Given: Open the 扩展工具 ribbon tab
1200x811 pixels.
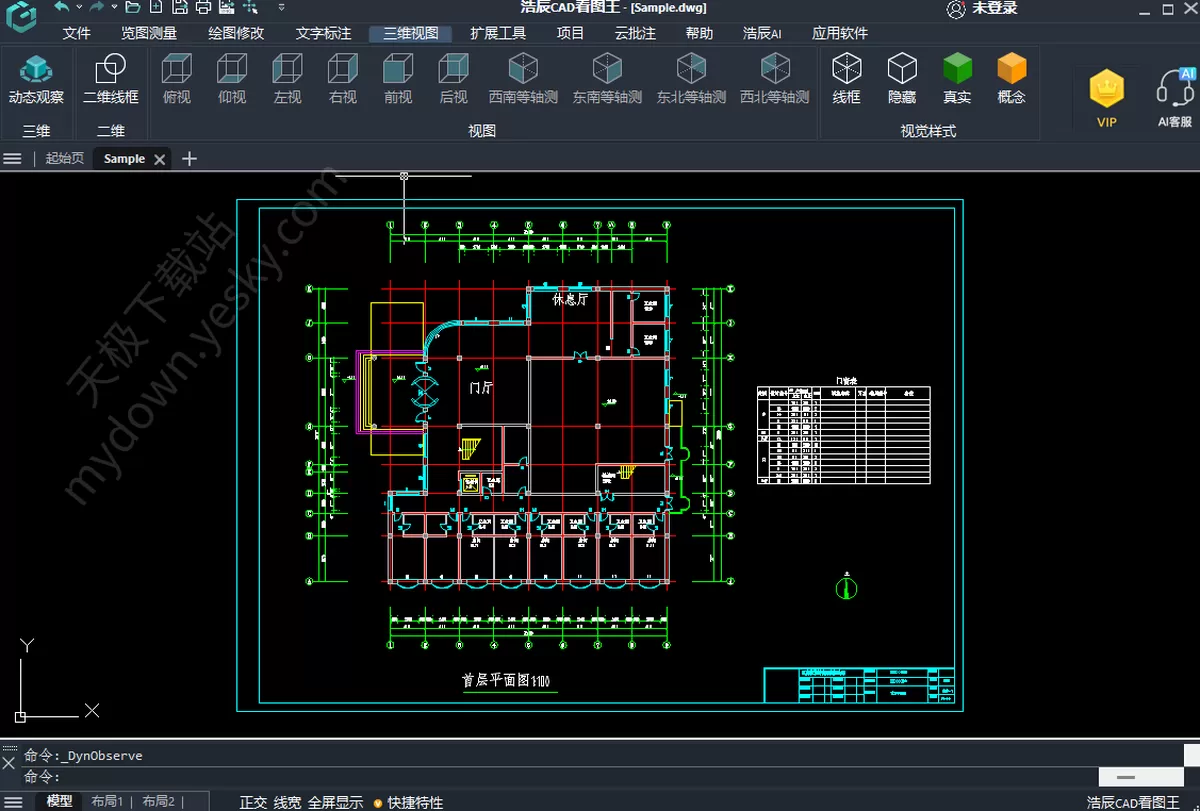Looking at the screenshot, I should tap(498, 33).
